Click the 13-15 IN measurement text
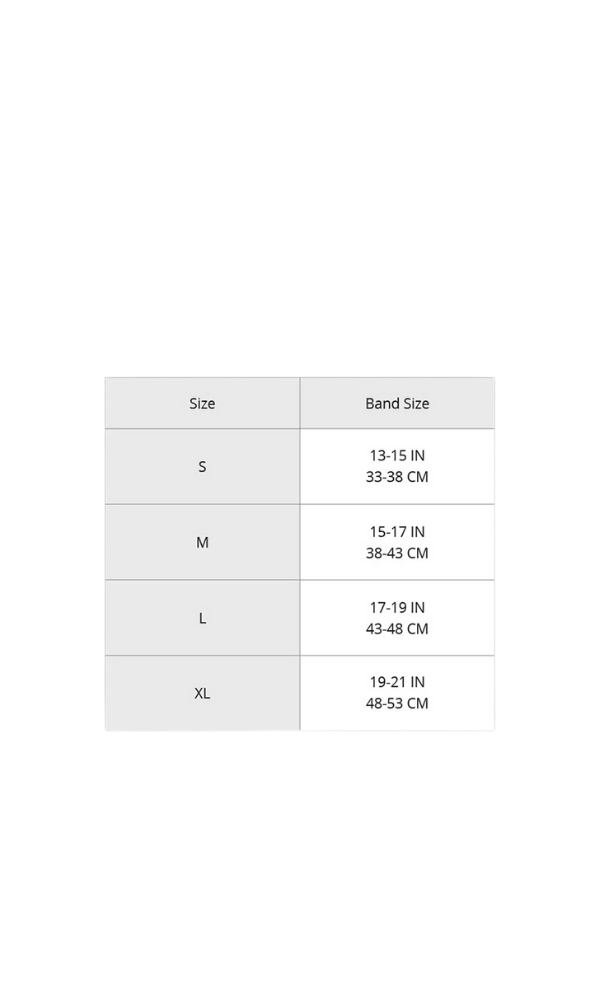 (x=397, y=456)
